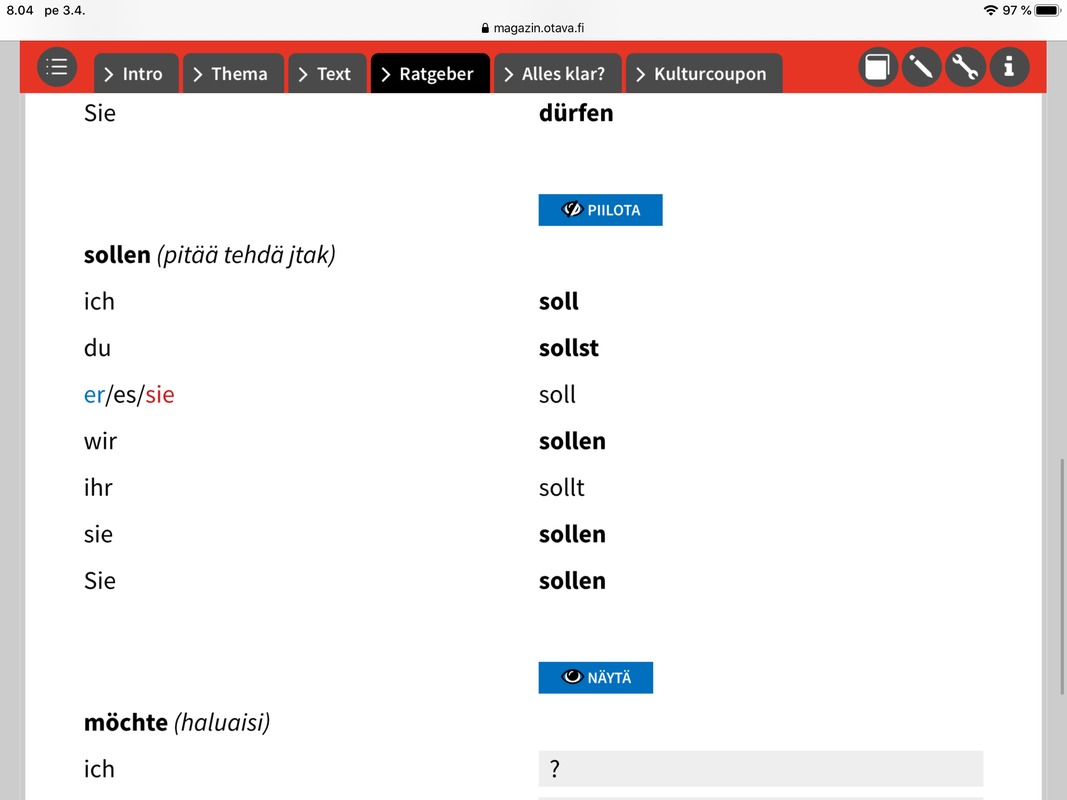Viewport: 1067px width, 800px height.
Task: Hide answers with the PIILOTA button
Action: [600, 210]
